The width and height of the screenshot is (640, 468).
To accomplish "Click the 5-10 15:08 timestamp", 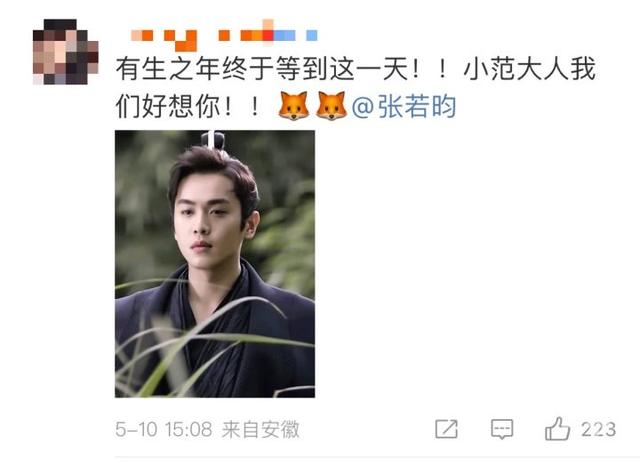I will (x=164, y=430).
